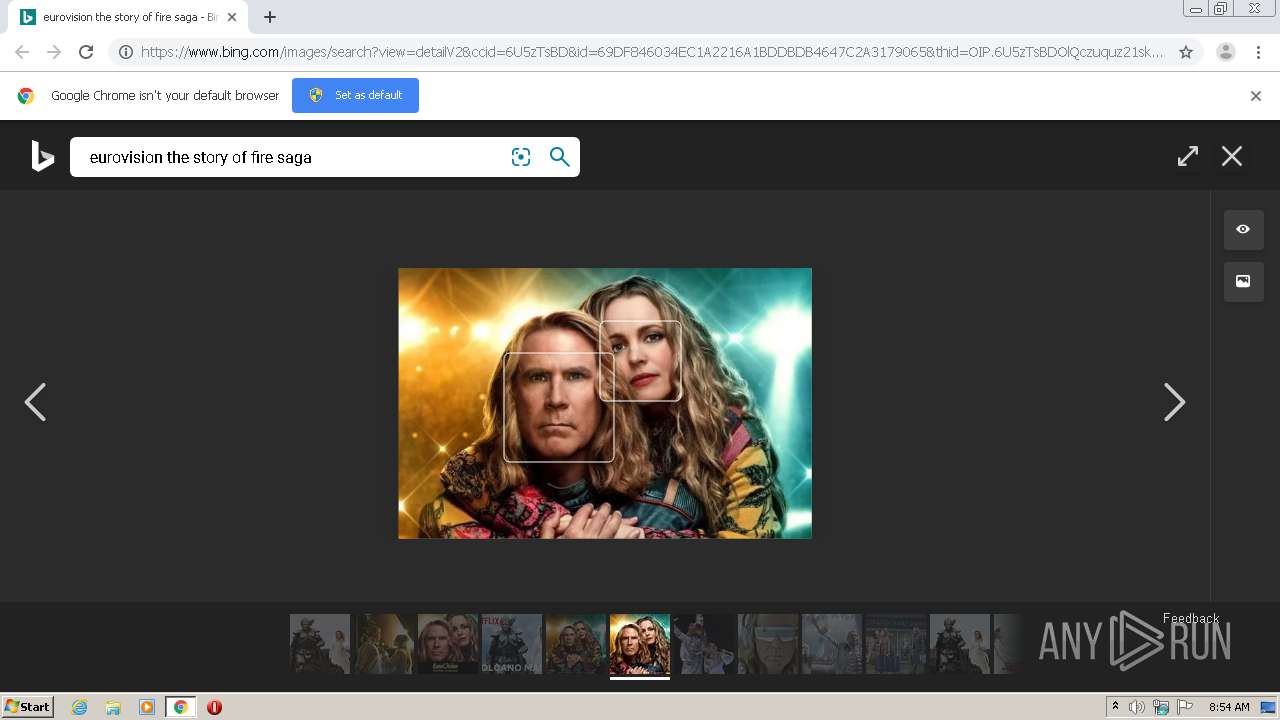The image size is (1280, 720).
Task: Click the Feedback link
Action: point(1191,618)
